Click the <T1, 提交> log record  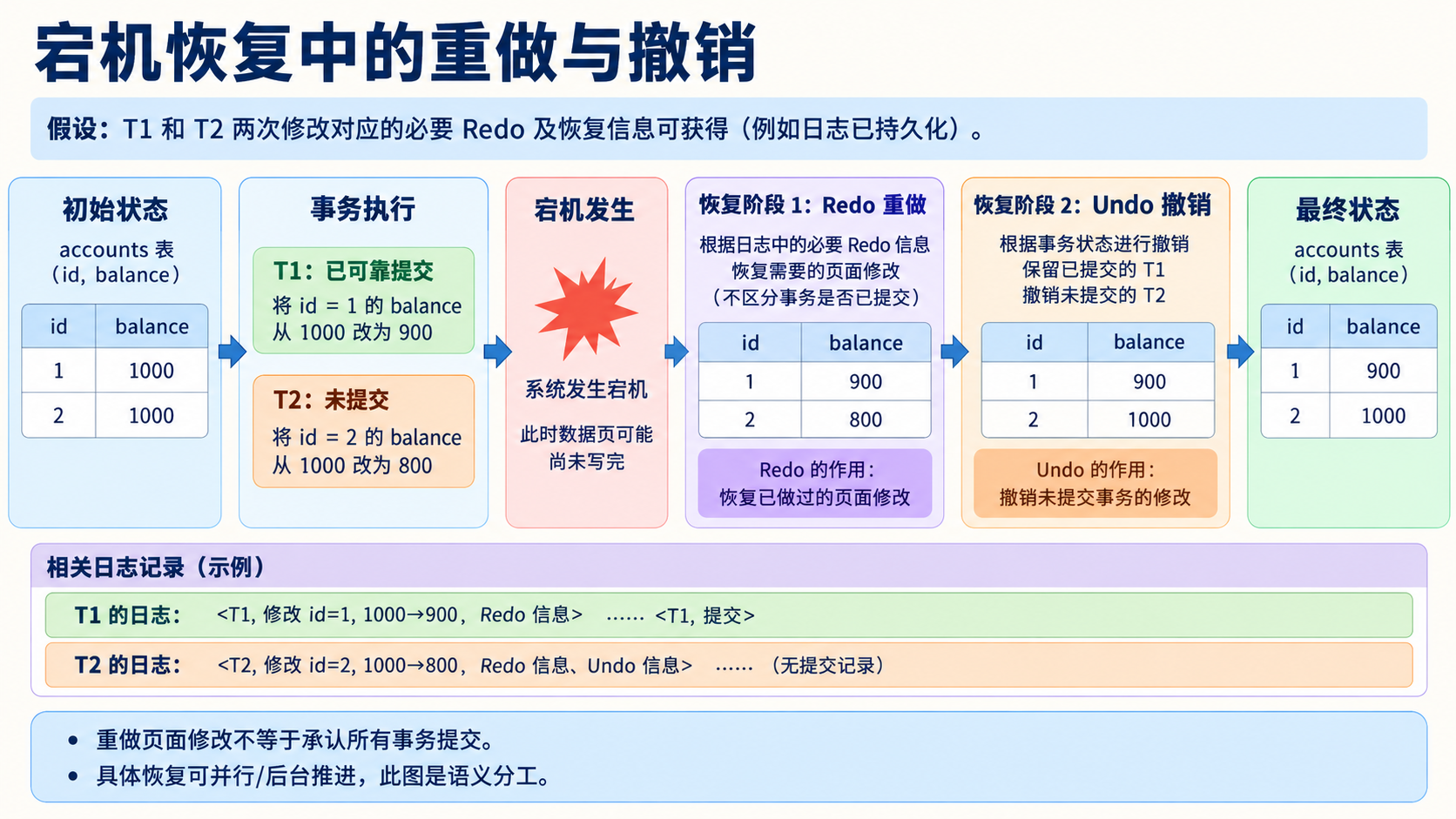(x=704, y=615)
